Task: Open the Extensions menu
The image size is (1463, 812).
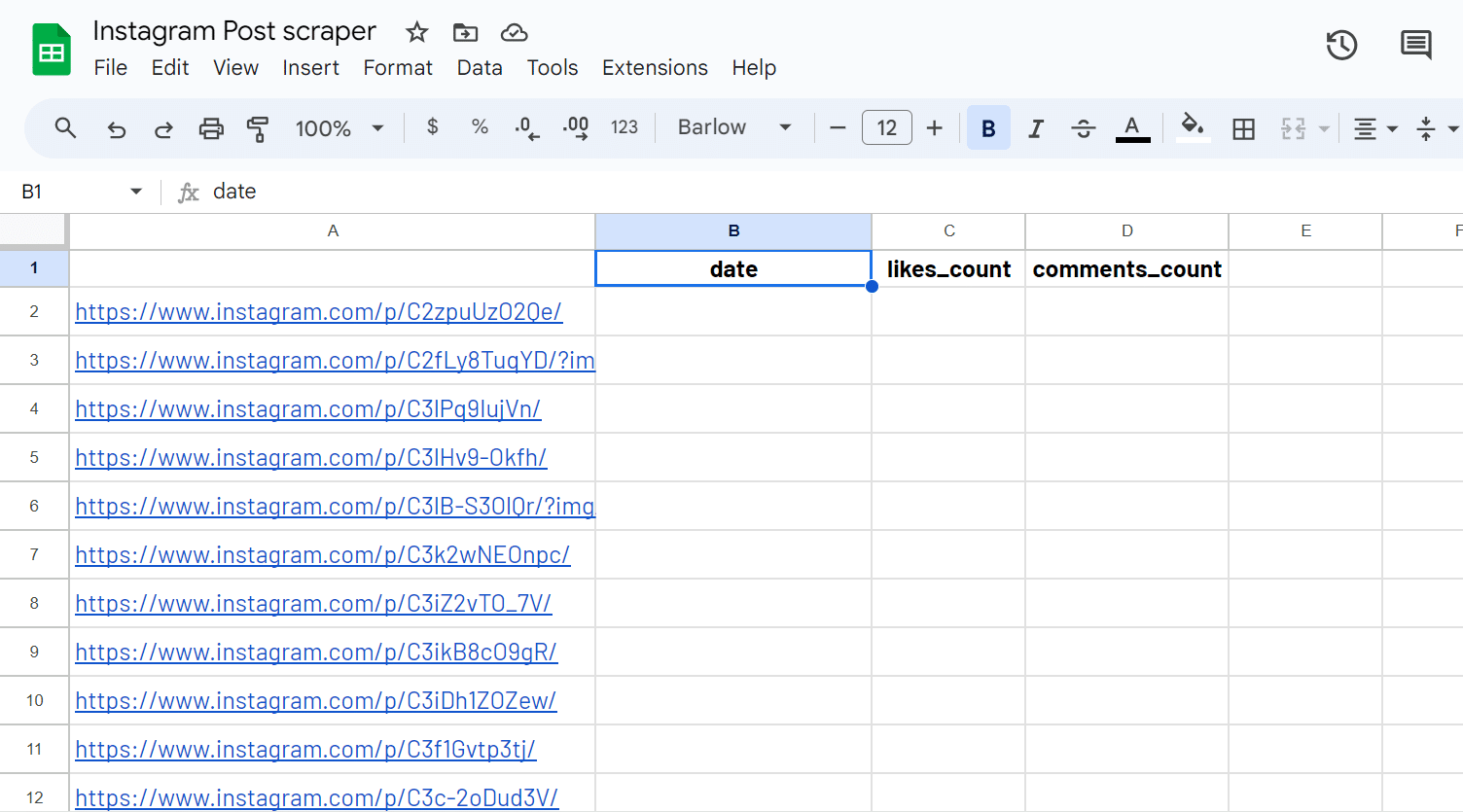Action: (655, 68)
